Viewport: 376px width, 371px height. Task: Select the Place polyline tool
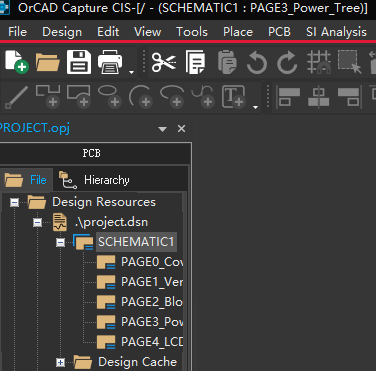coord(48,96)
